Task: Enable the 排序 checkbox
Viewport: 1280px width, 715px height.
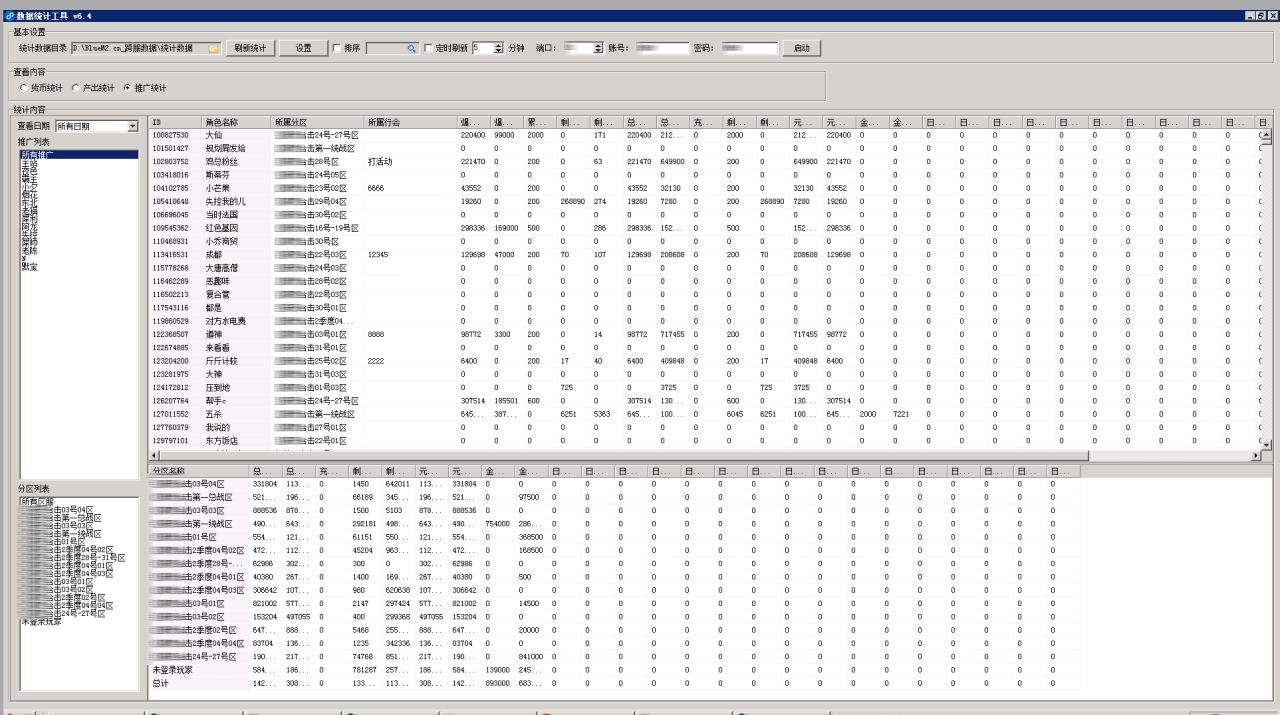Action: pyautogui.click(x=336, y=48)
